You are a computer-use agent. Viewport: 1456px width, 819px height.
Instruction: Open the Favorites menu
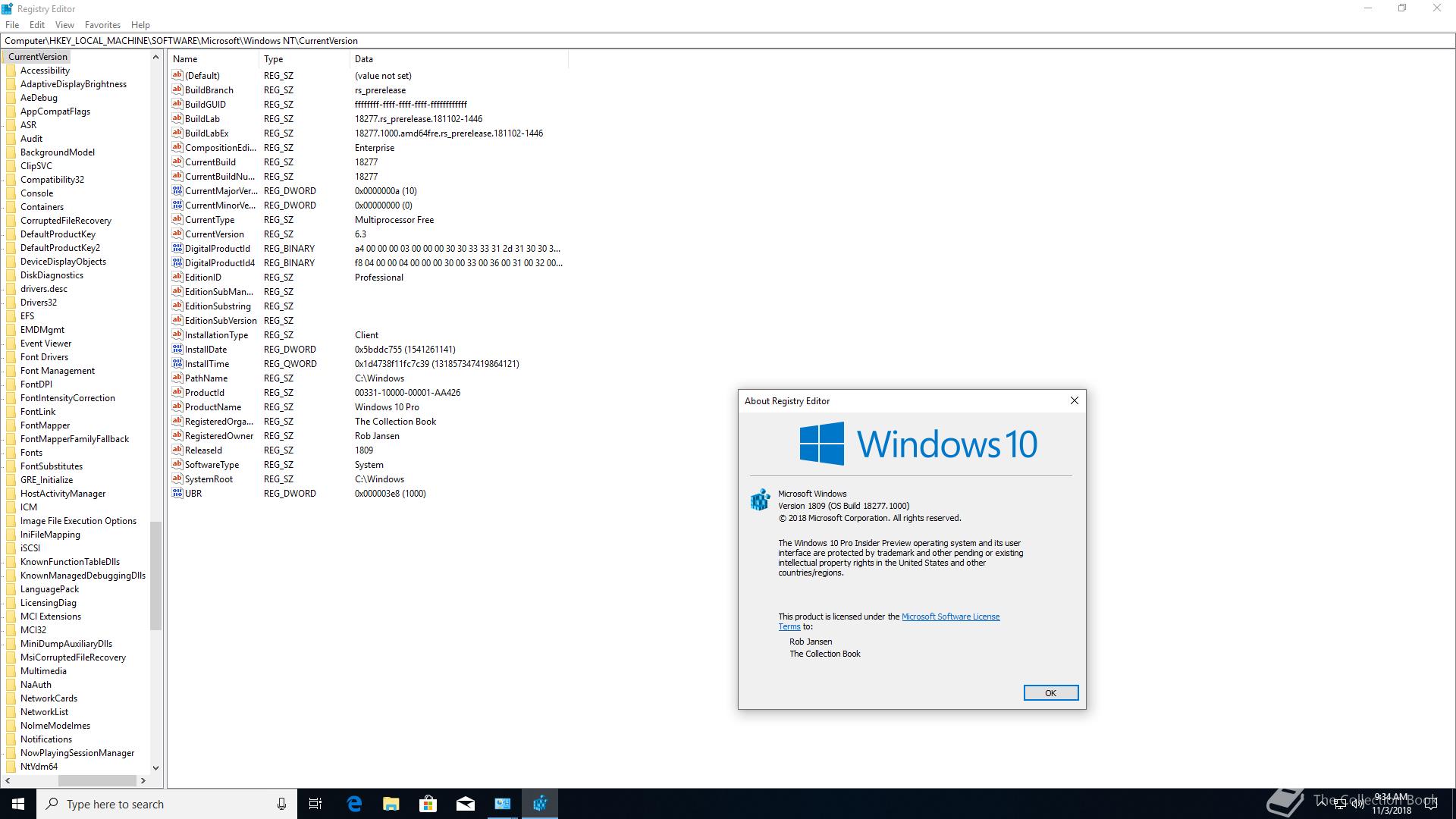[x=102, y=24]
